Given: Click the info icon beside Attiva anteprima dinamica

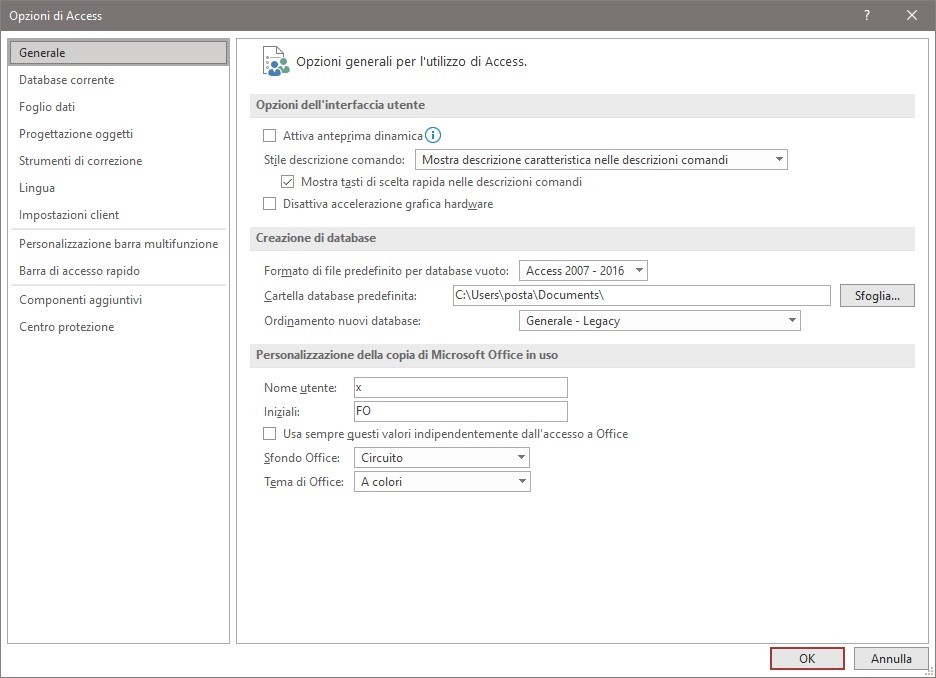Looking at the screenshot, I should [433, 135].
